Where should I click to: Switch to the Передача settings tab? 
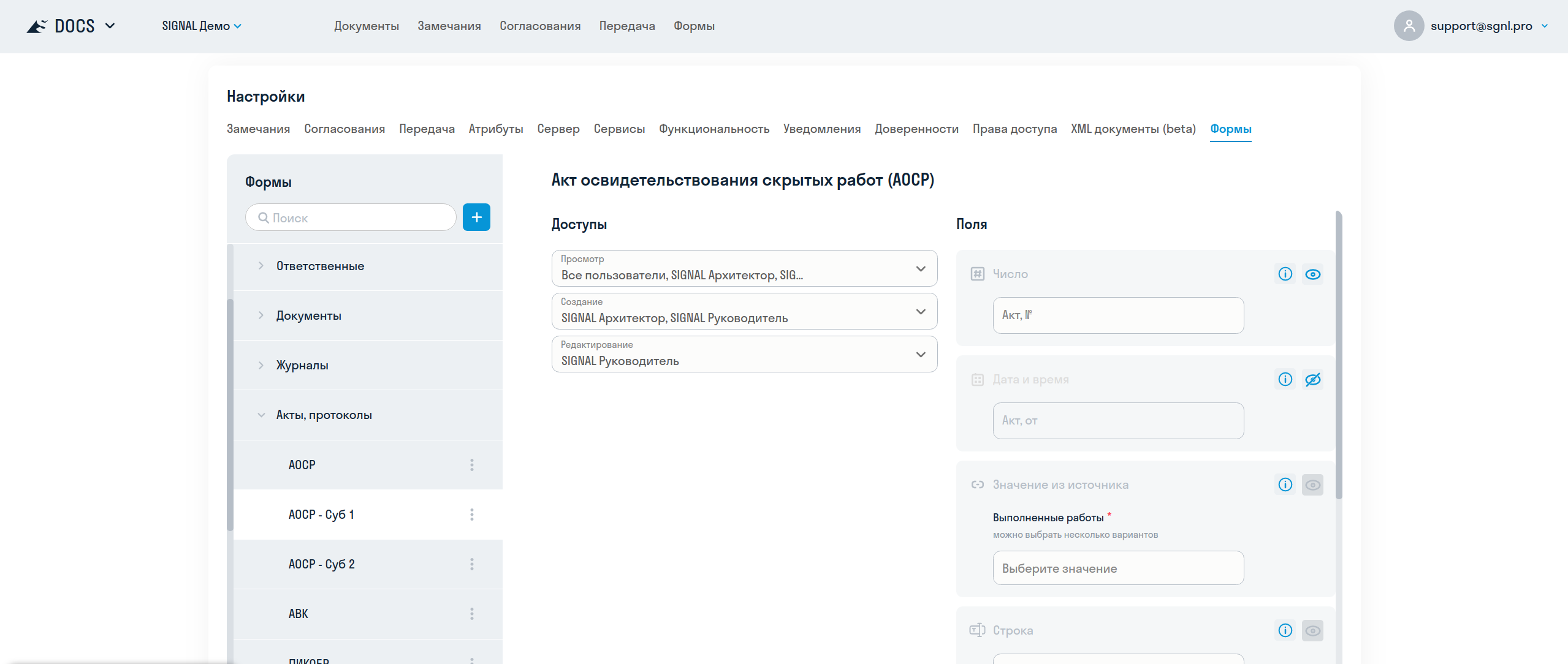(427, 129)
